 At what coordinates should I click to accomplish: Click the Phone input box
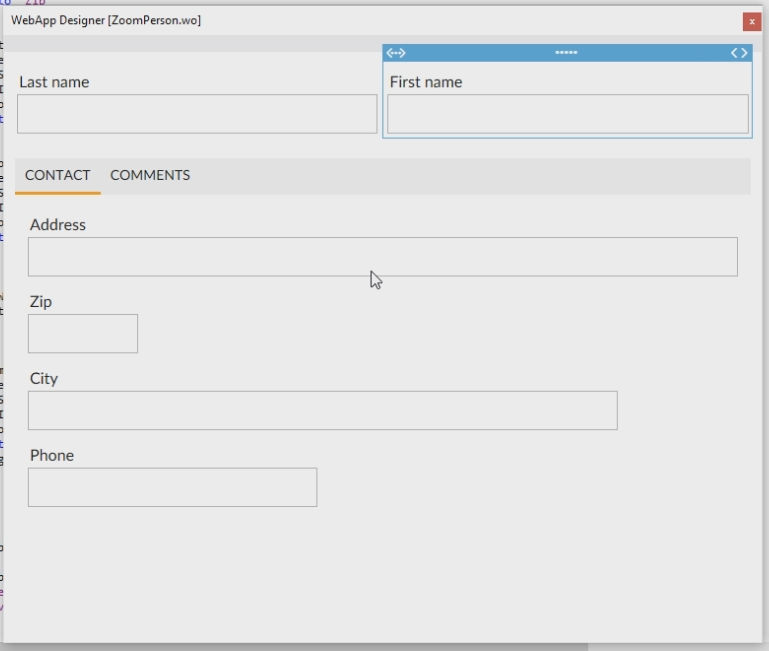point(172,487)
